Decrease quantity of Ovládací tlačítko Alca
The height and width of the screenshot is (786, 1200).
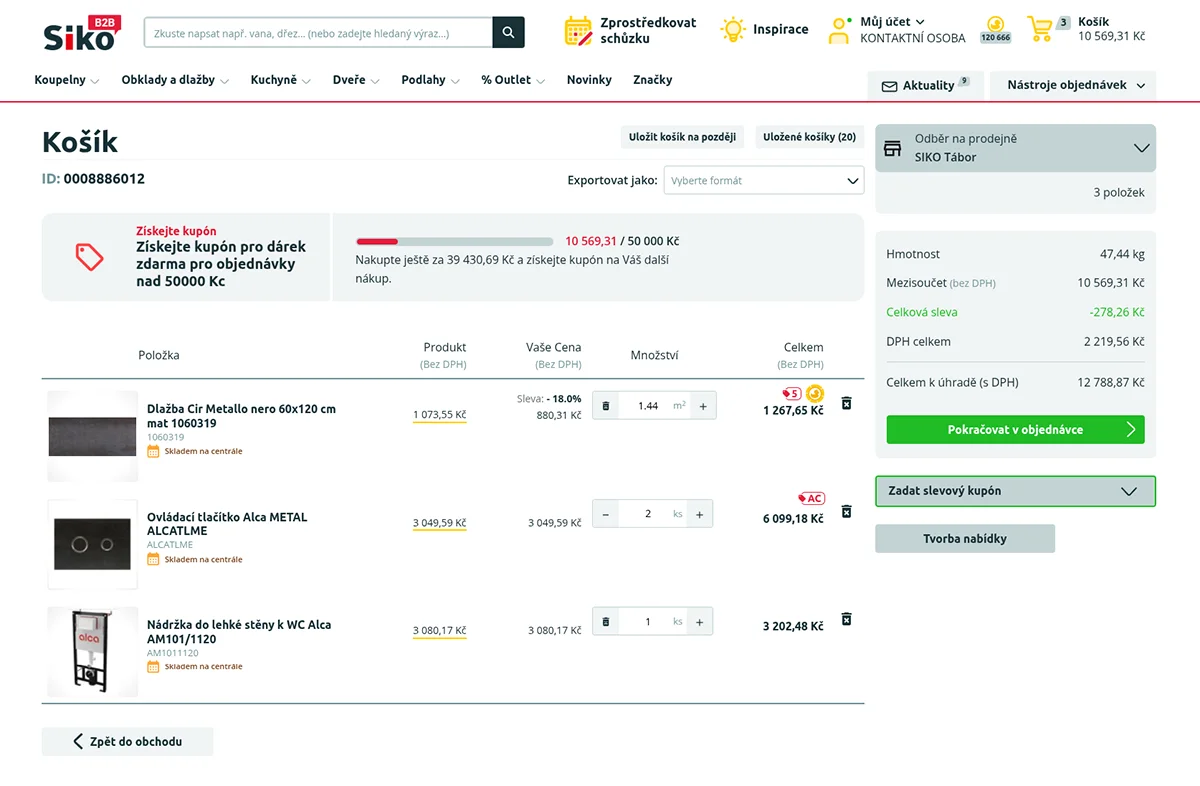coord(605,514)
